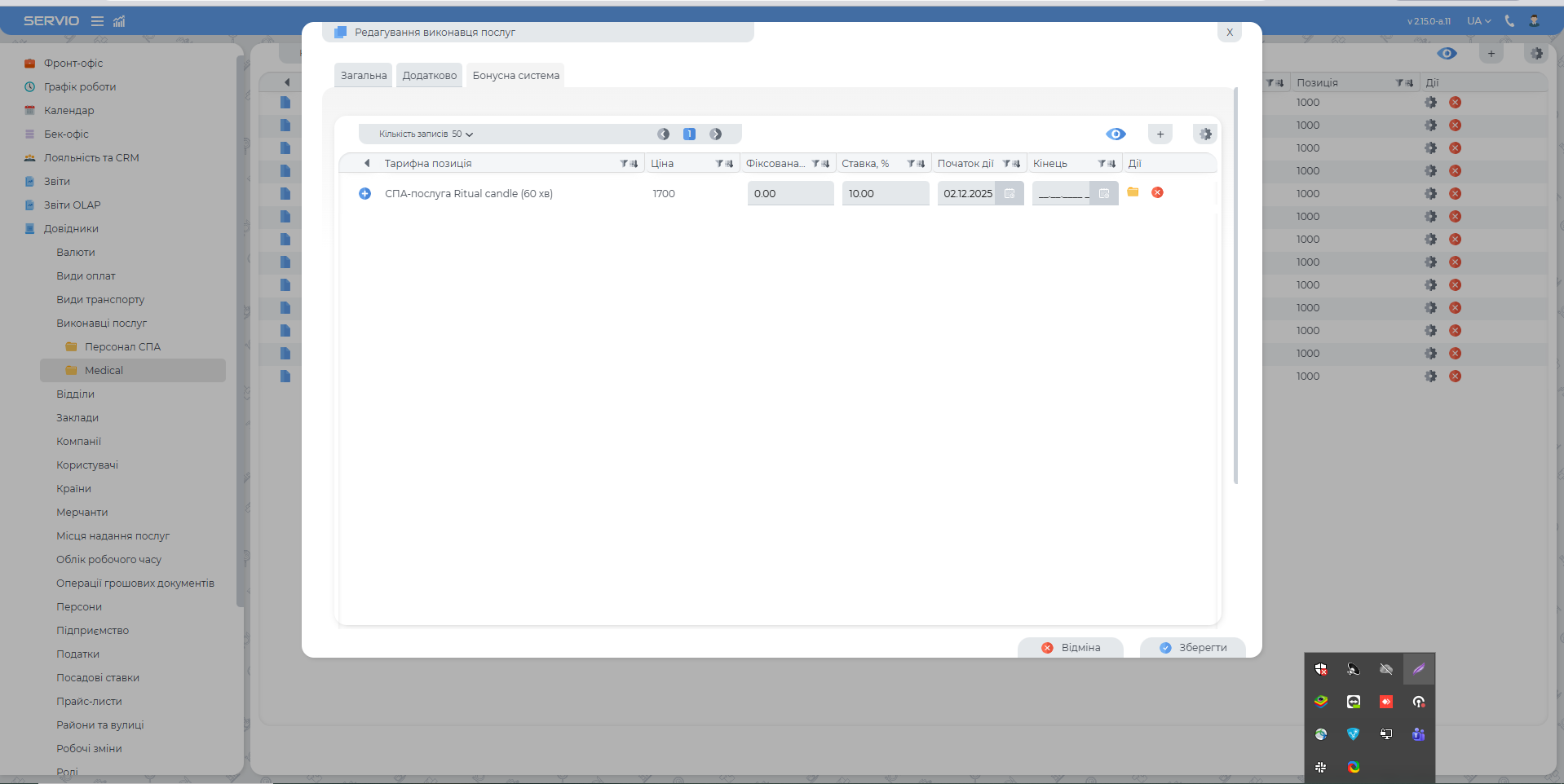This screenshot has width=1564, height=784.
Task: Toggle the eye icon in background toolbar
Action: point(1447,54)
